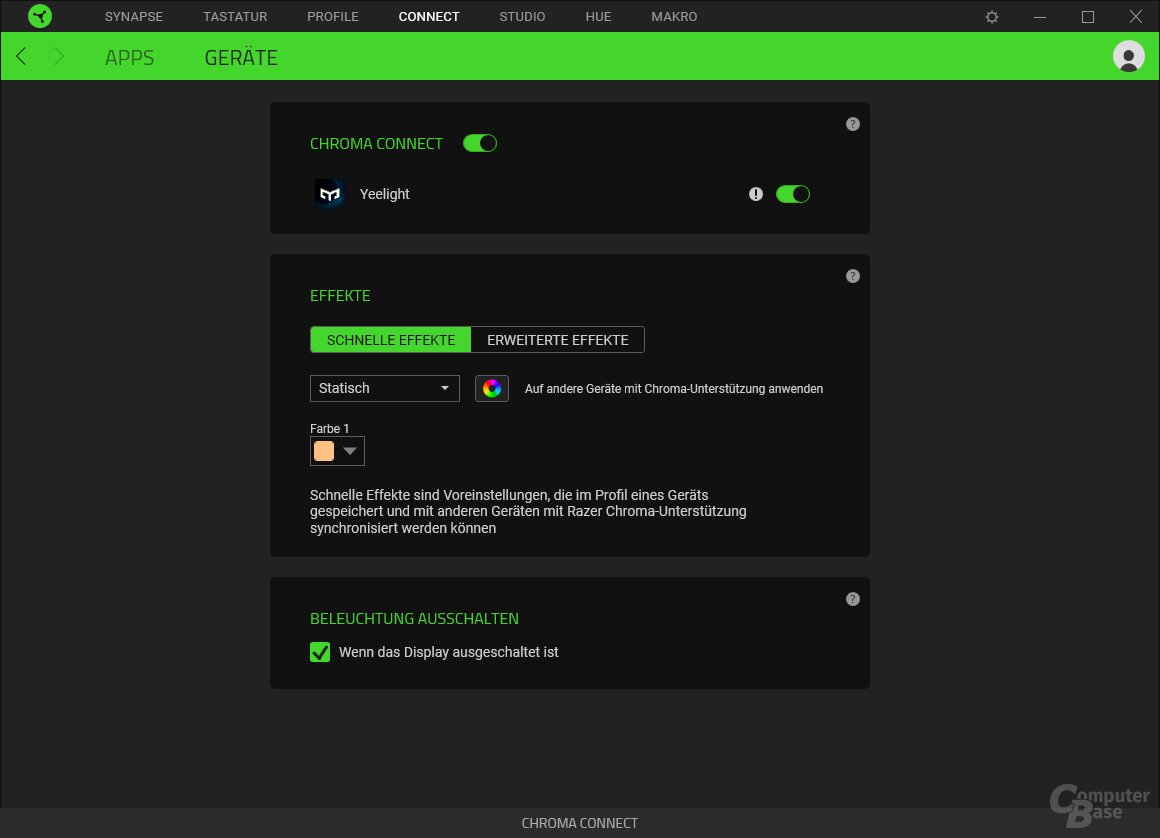Viewport: 1160px width, 838px height.
Task: Select the Farbe 1 color swatch
Action: pyautogui.click(x=322, y=450)
